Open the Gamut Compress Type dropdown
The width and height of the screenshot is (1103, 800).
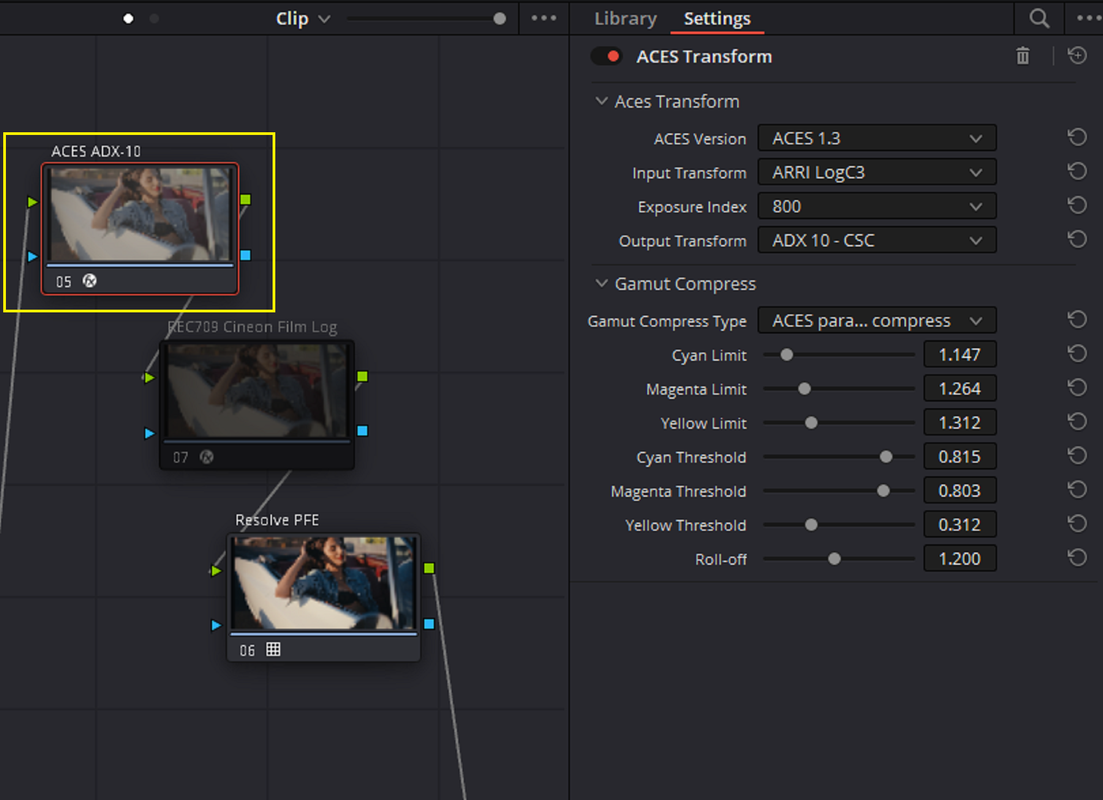(876, 320)
